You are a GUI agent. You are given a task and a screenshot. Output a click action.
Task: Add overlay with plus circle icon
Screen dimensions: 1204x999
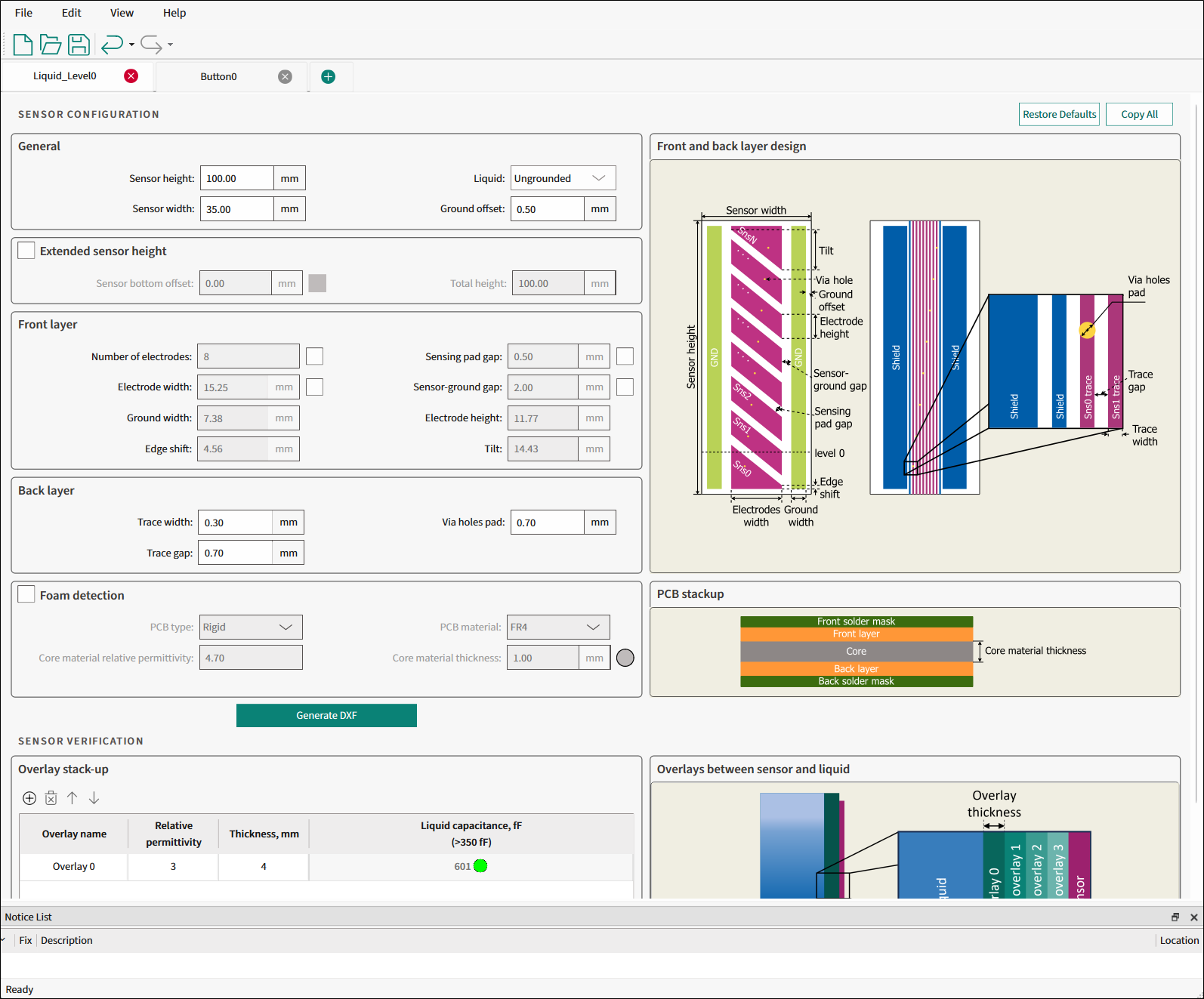click(29, 798)
